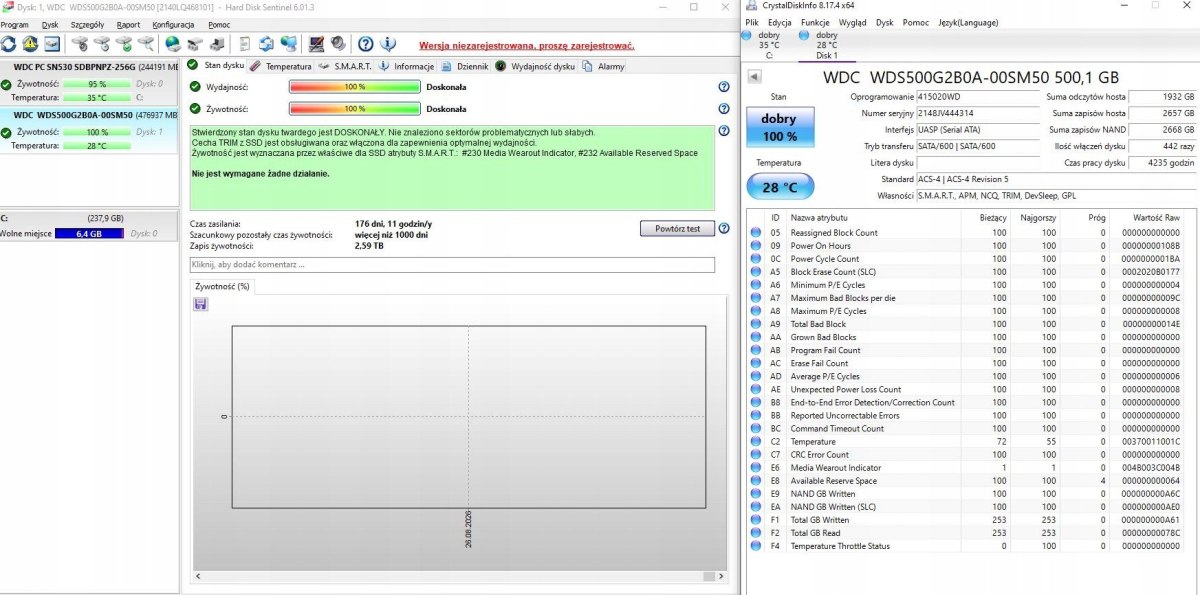
Task: Open the Funkcje menu in CrystalDiskInfo
Action: [815, 22]
